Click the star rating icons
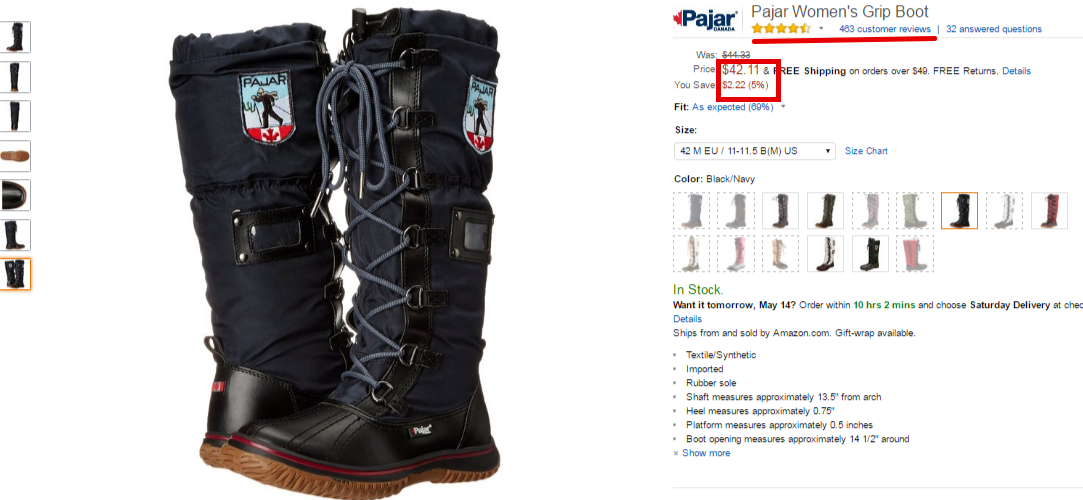This screenshot has height=500, width=1083. (781, 29)
